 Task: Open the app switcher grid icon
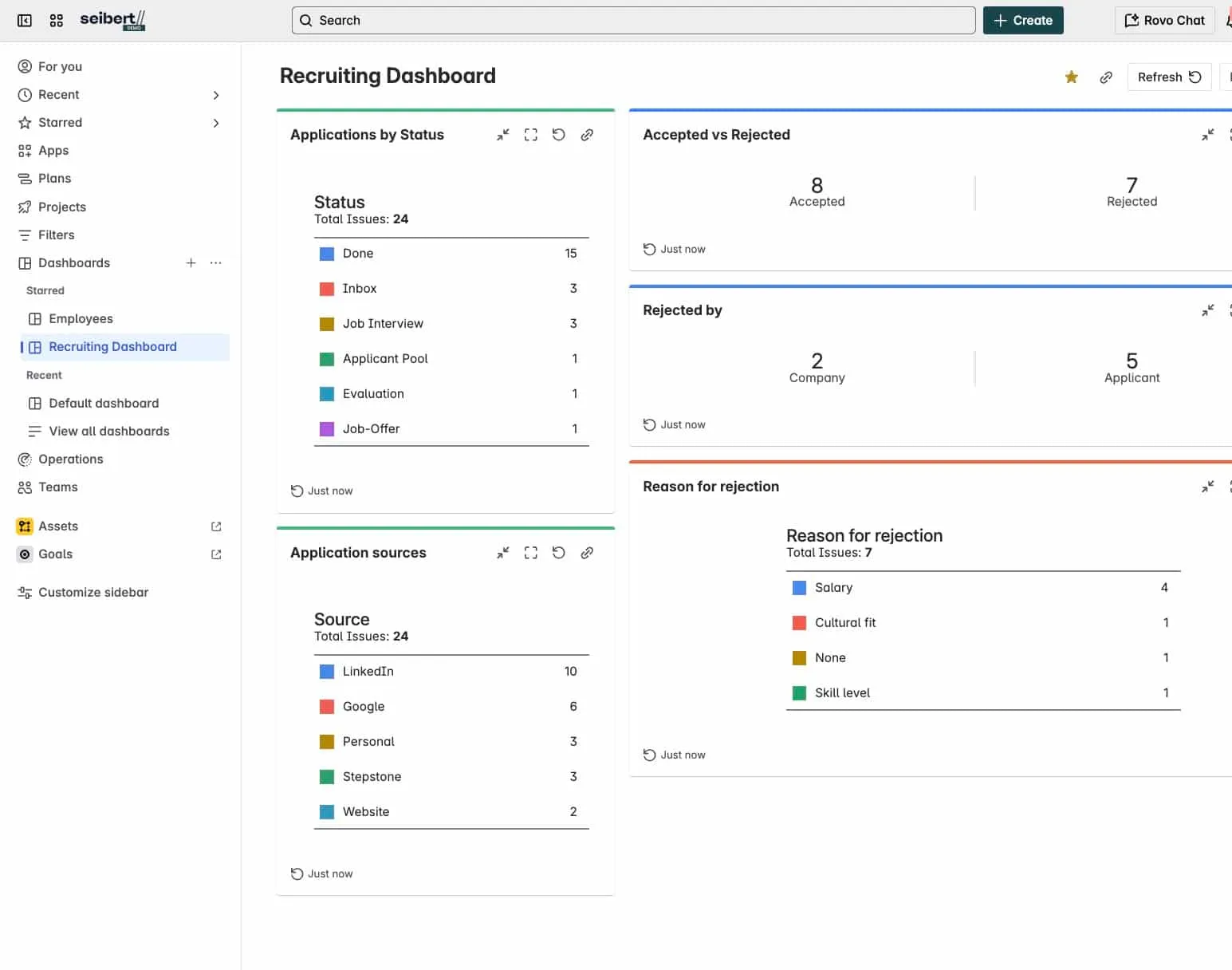[x=56, y=21]
